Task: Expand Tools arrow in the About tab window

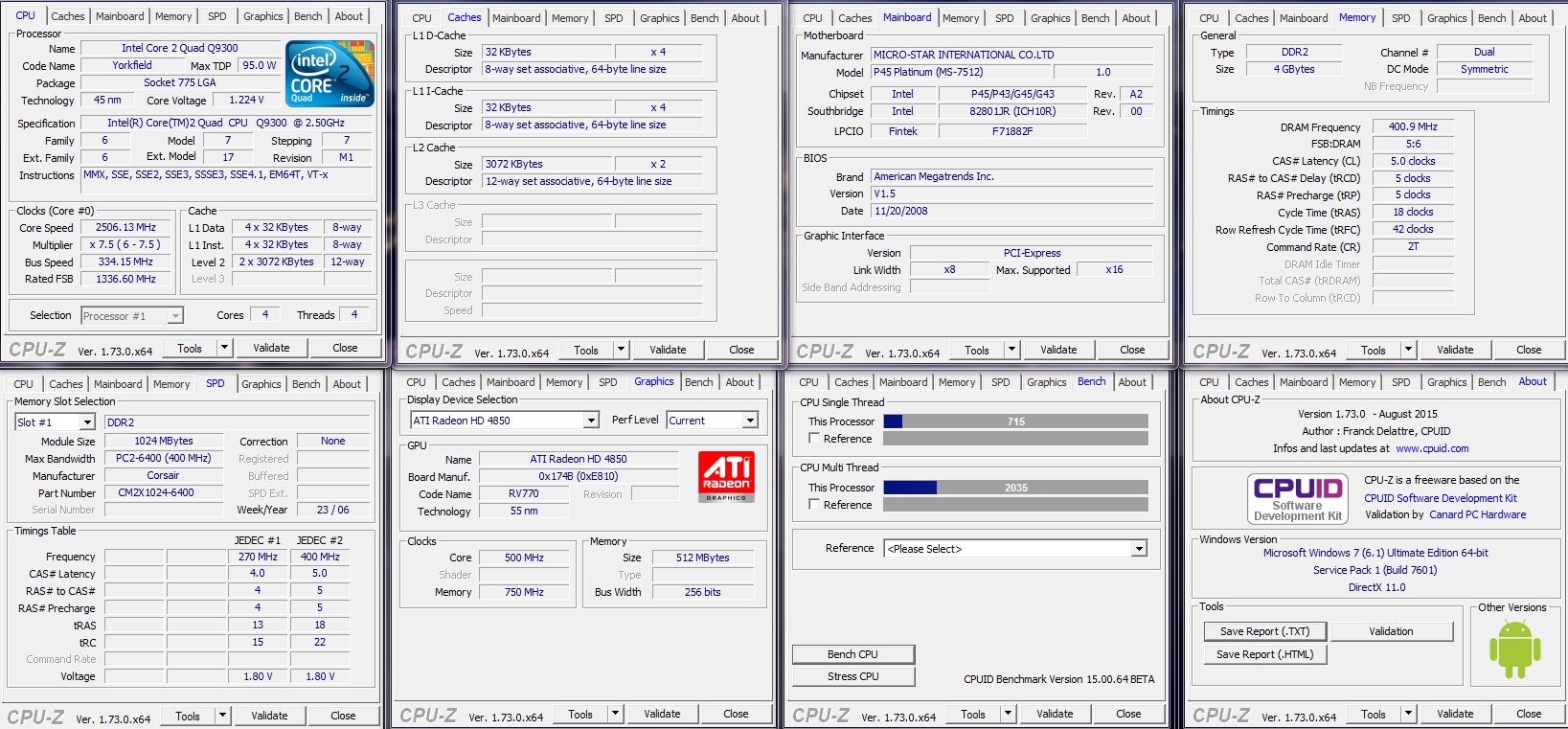Action: [x=1408, y=714]
